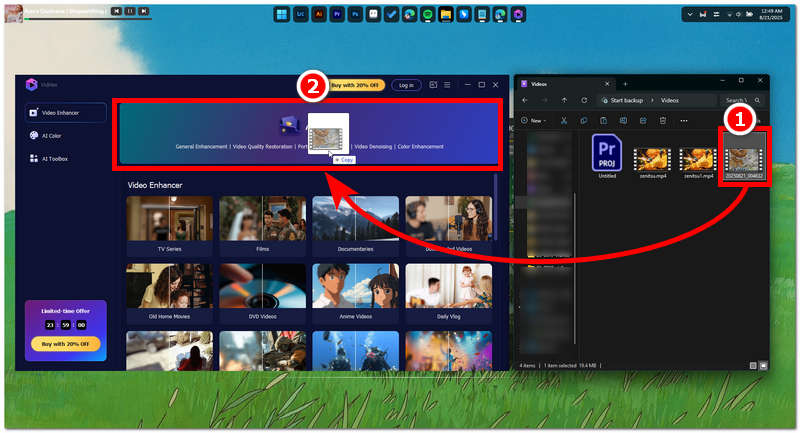Open Adobe Illustrator from the taskbar
800x433 pixels.
pyautogui.click(x=319, y=14)
